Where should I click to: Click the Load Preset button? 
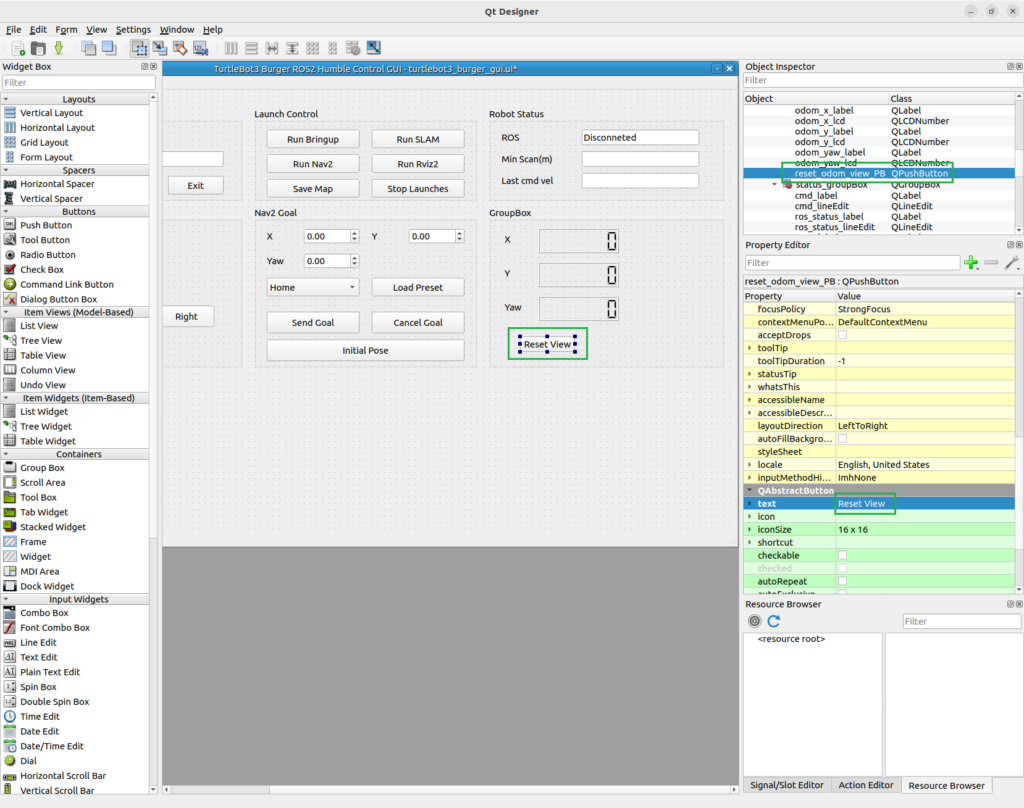[x=418, y=287]
